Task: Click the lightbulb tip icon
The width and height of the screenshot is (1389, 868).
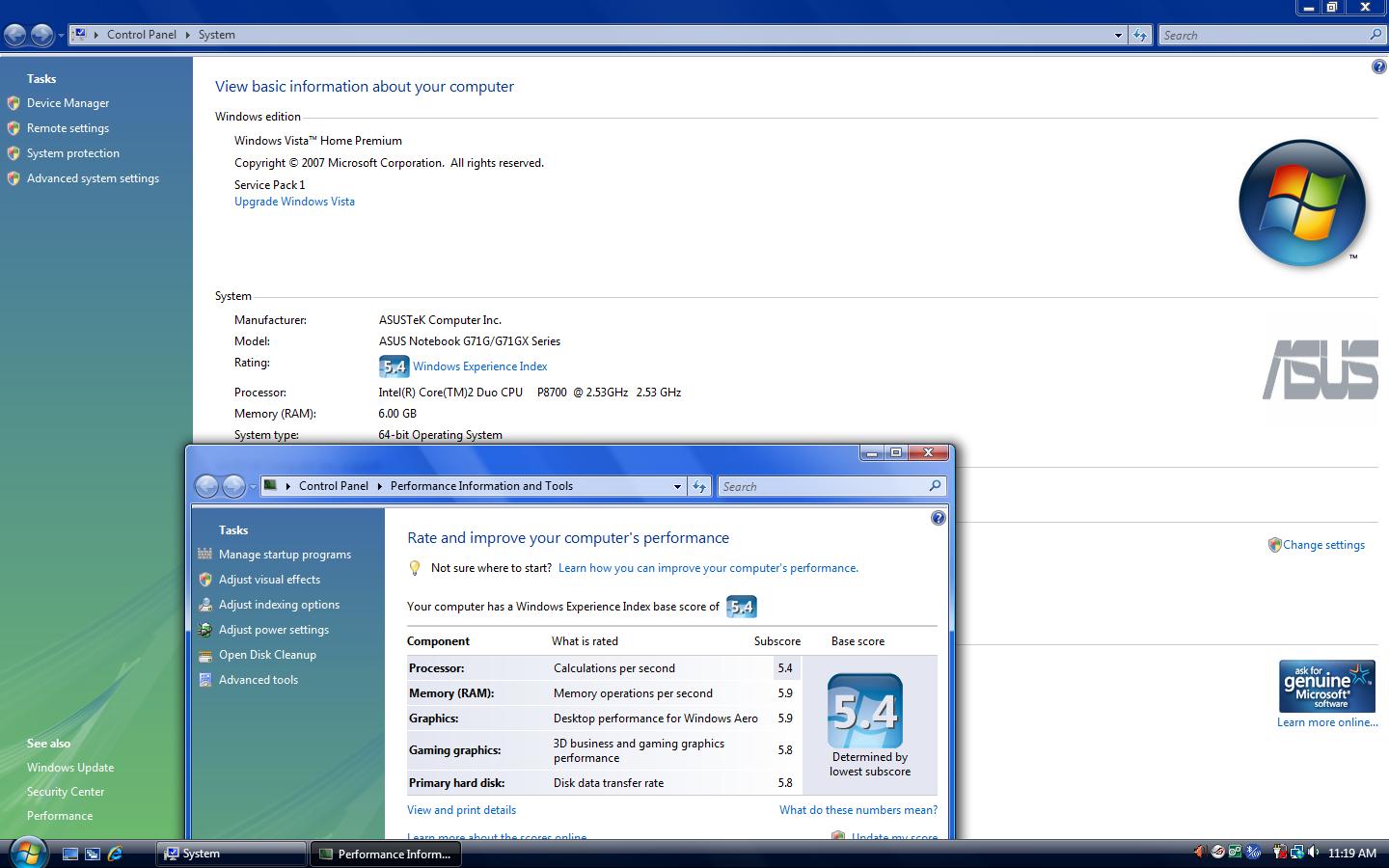Action: (x=415, y=568)
